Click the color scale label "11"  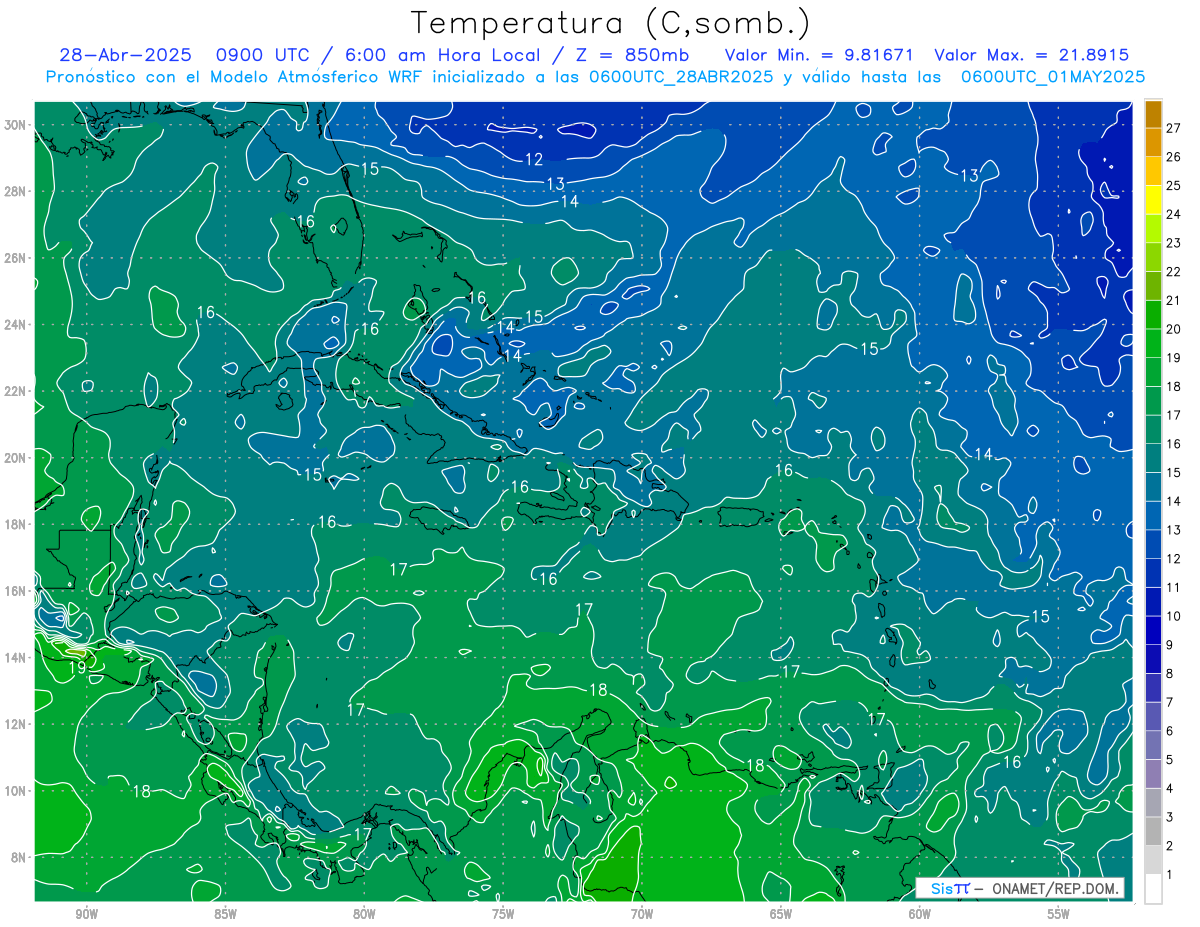click(1174, 587)
